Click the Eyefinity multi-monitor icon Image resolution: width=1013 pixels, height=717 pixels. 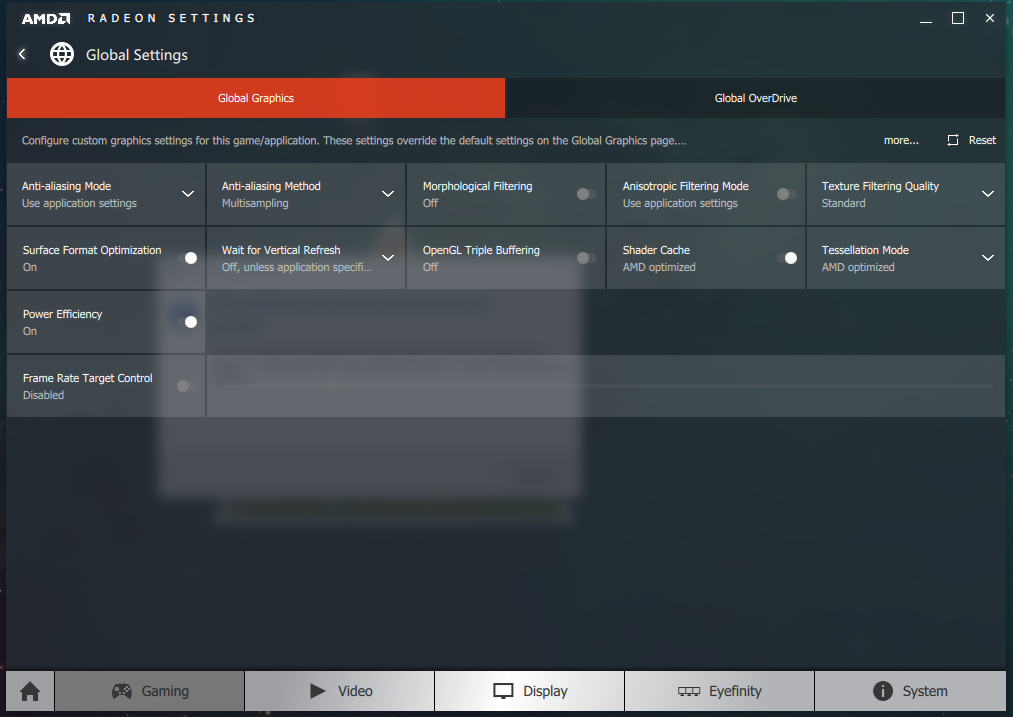(x=689, y=691)
